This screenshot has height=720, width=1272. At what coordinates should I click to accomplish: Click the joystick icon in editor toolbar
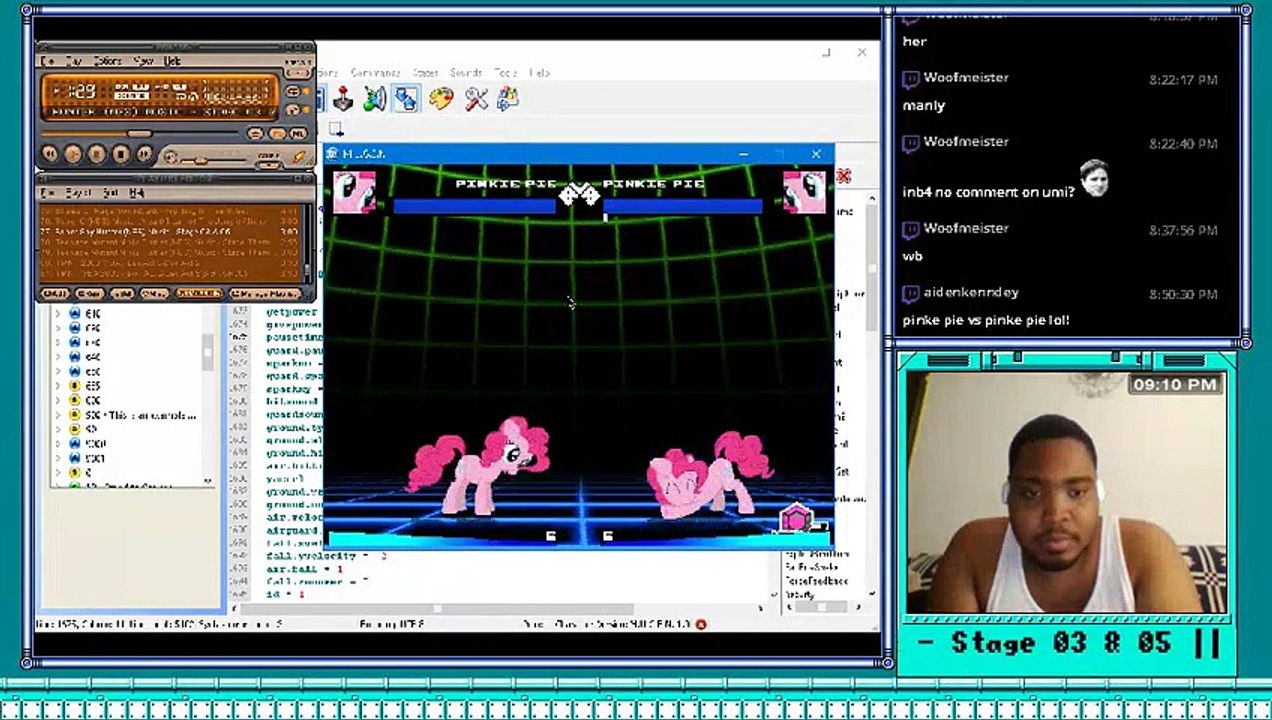point(343,99)
